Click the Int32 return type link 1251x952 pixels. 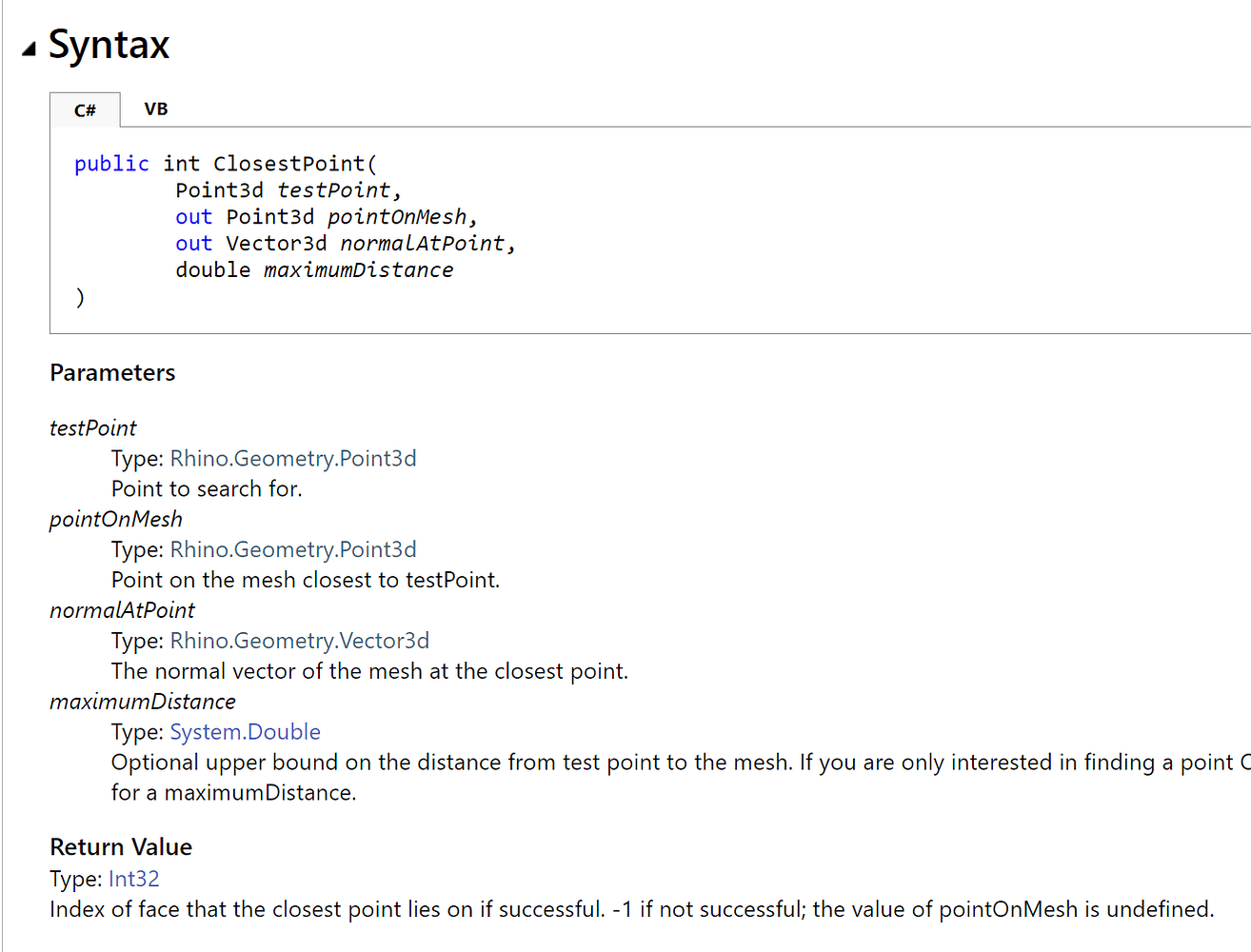(133, 879)
